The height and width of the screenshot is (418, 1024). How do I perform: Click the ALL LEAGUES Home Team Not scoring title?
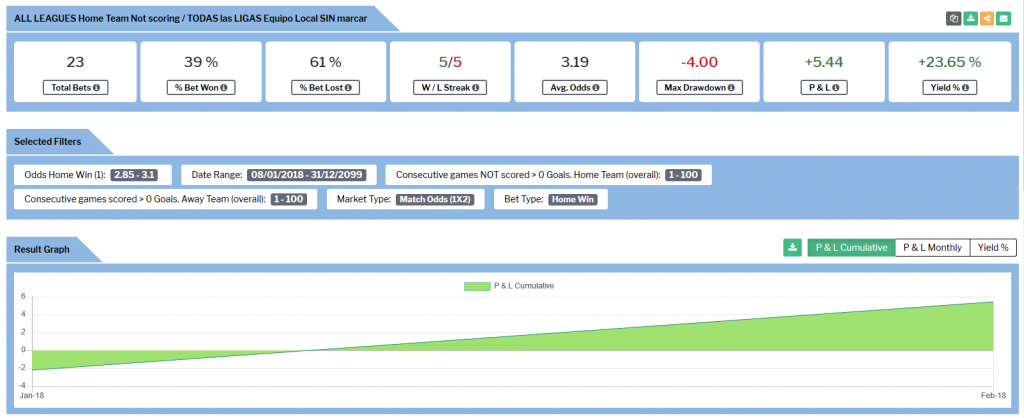coord(189,18)
